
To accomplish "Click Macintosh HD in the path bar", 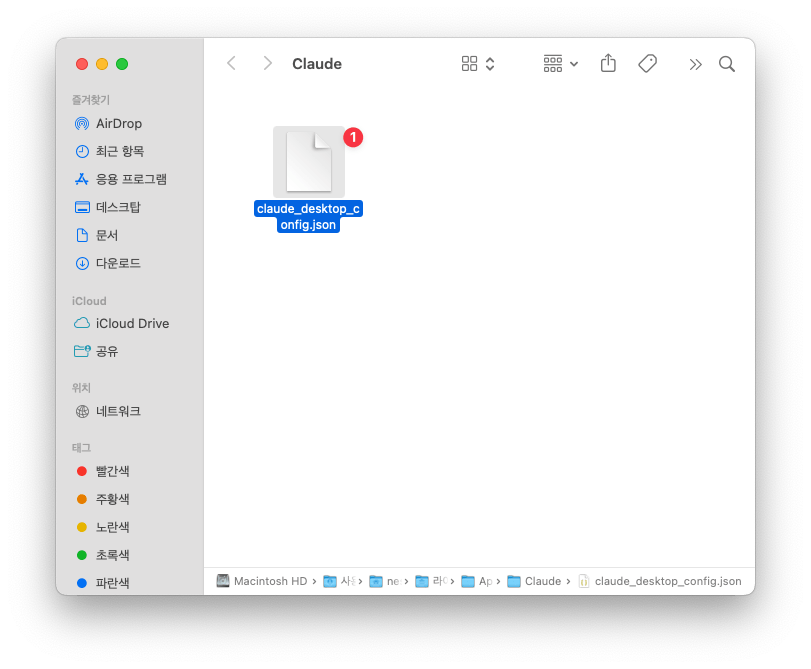I will click(262, 581).
